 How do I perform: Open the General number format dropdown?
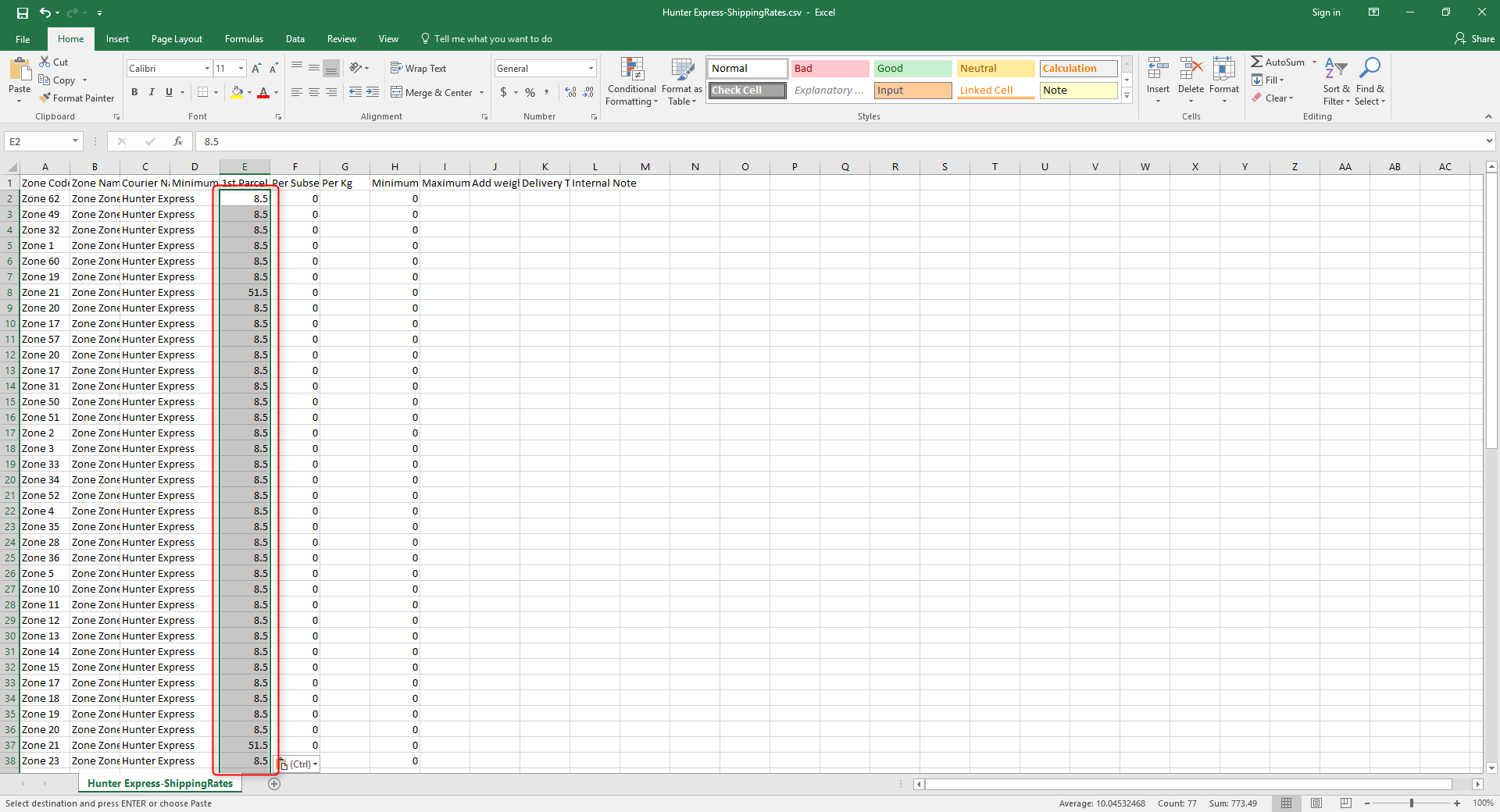[x=591, y=69]
